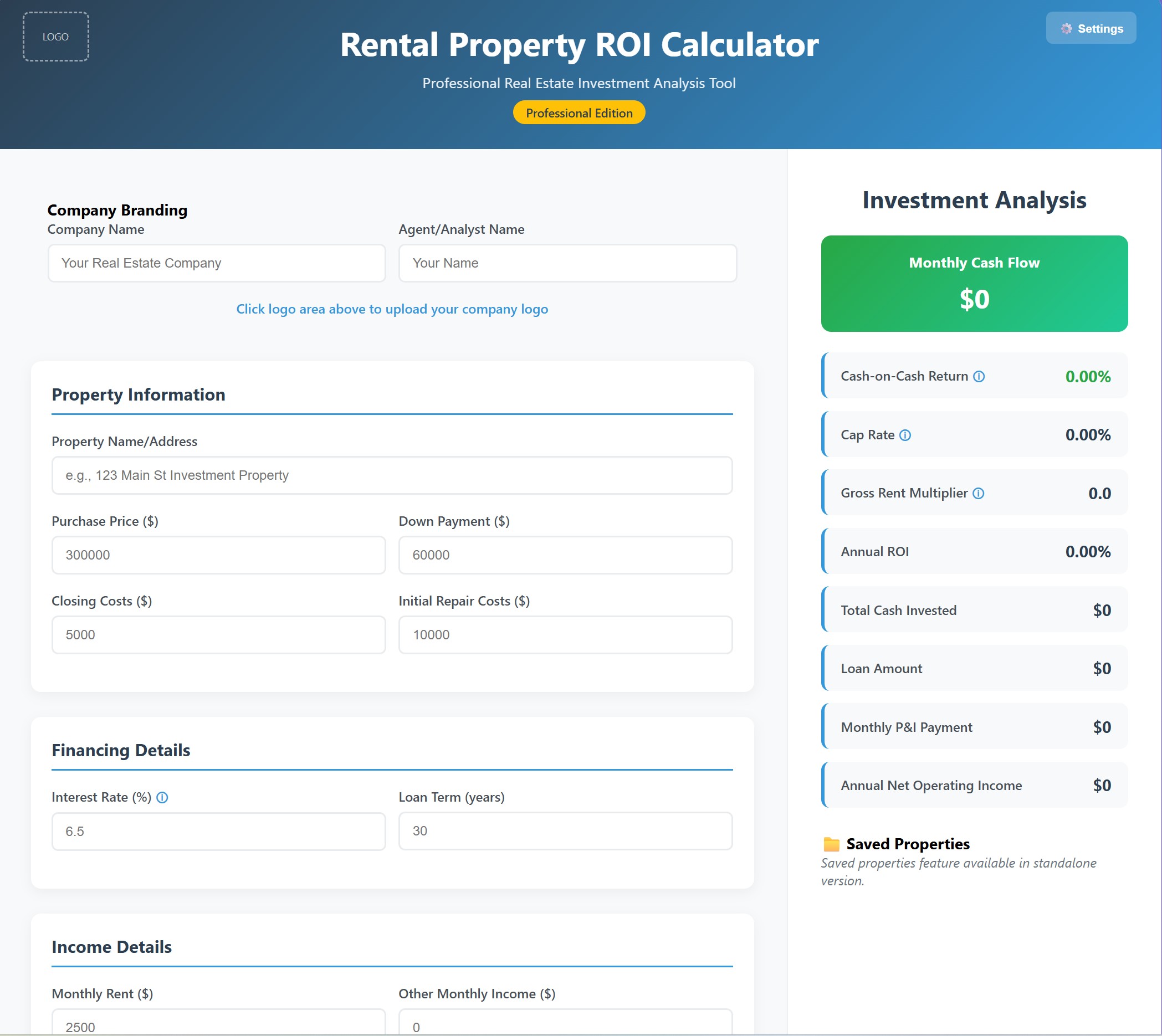Click the Interest Rate info icon
This screenshot has height=1036, width=1162.
pyautogui.click(x=163, y=797)
